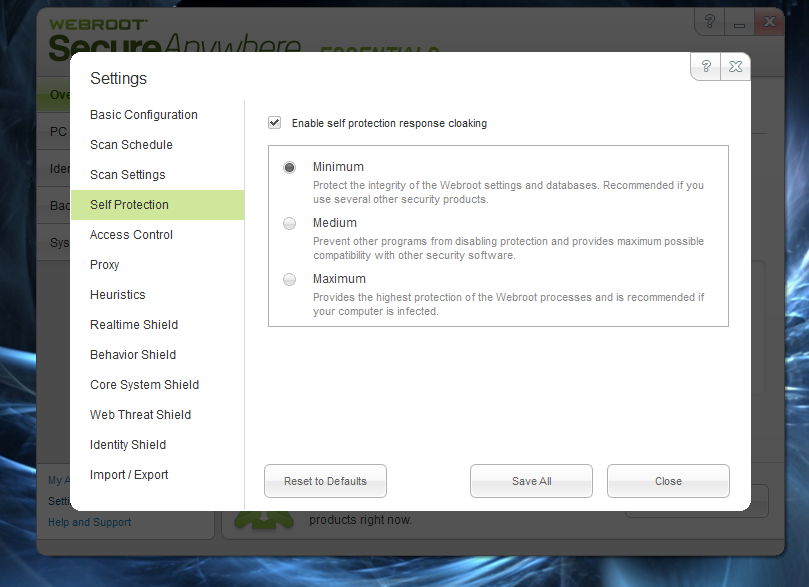Screen dimensions: 809x587
Task: Click Save All button
Action: [x=531, y=481]
